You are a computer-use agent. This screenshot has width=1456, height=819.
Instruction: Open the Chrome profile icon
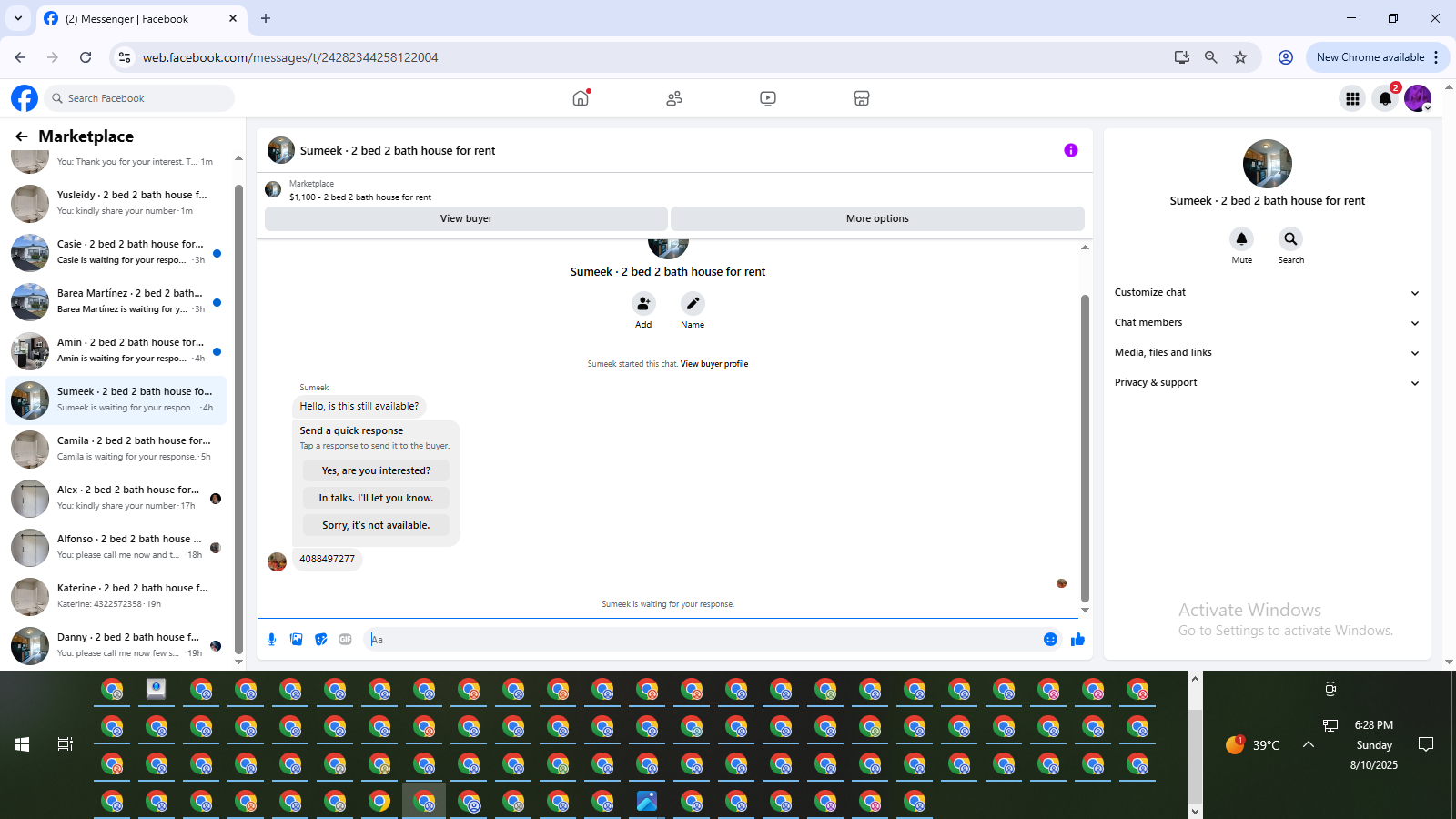(x=1285, y=57)
